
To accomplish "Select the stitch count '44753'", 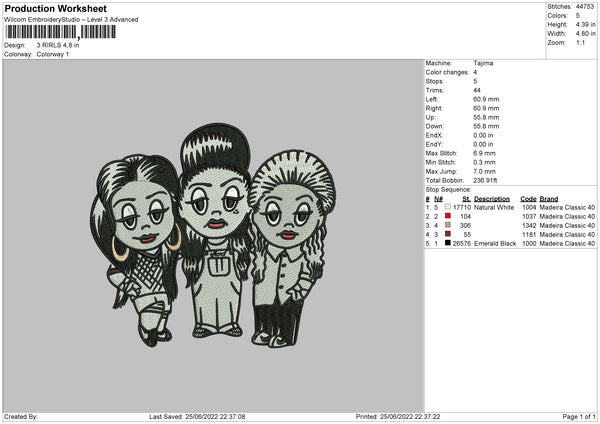I will (585, 7).
